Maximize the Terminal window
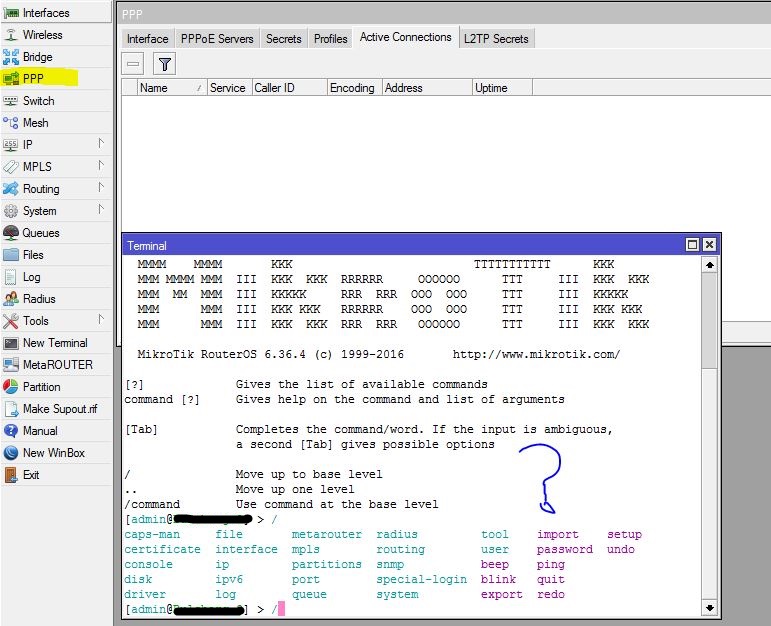Image resolution: width=771 pixels, height=626 pixels. (692, 244)
